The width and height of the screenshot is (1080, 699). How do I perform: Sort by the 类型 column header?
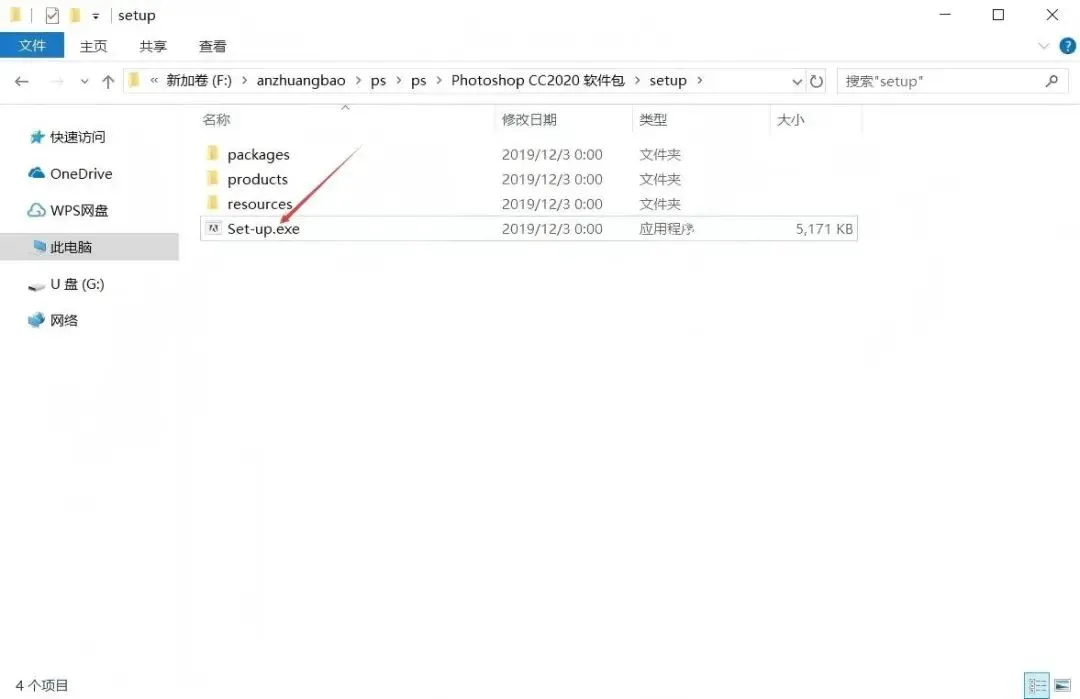tap(653, 120)
